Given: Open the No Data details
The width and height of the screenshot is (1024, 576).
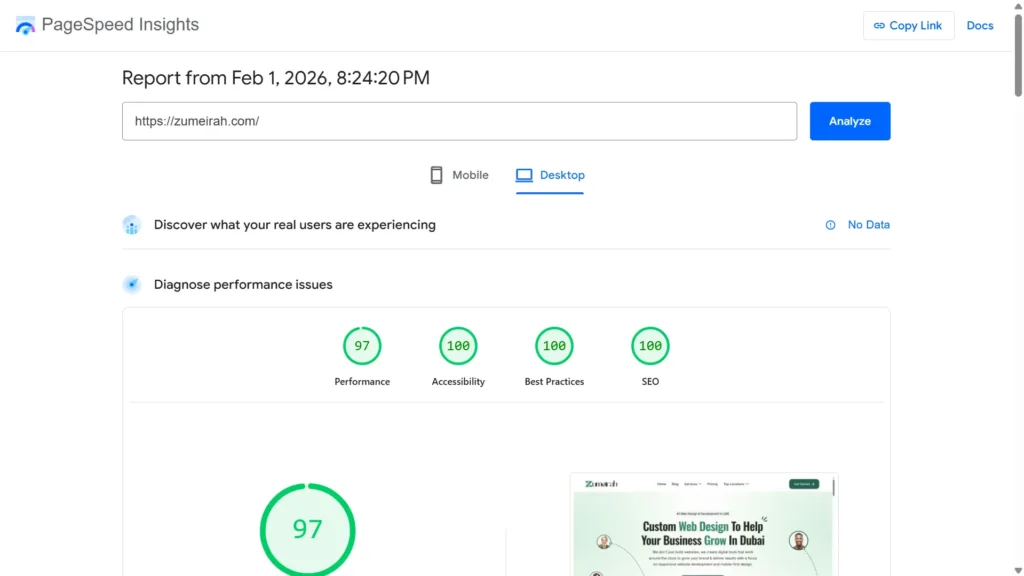Looking at the screenshot, I should click(869, 224).
